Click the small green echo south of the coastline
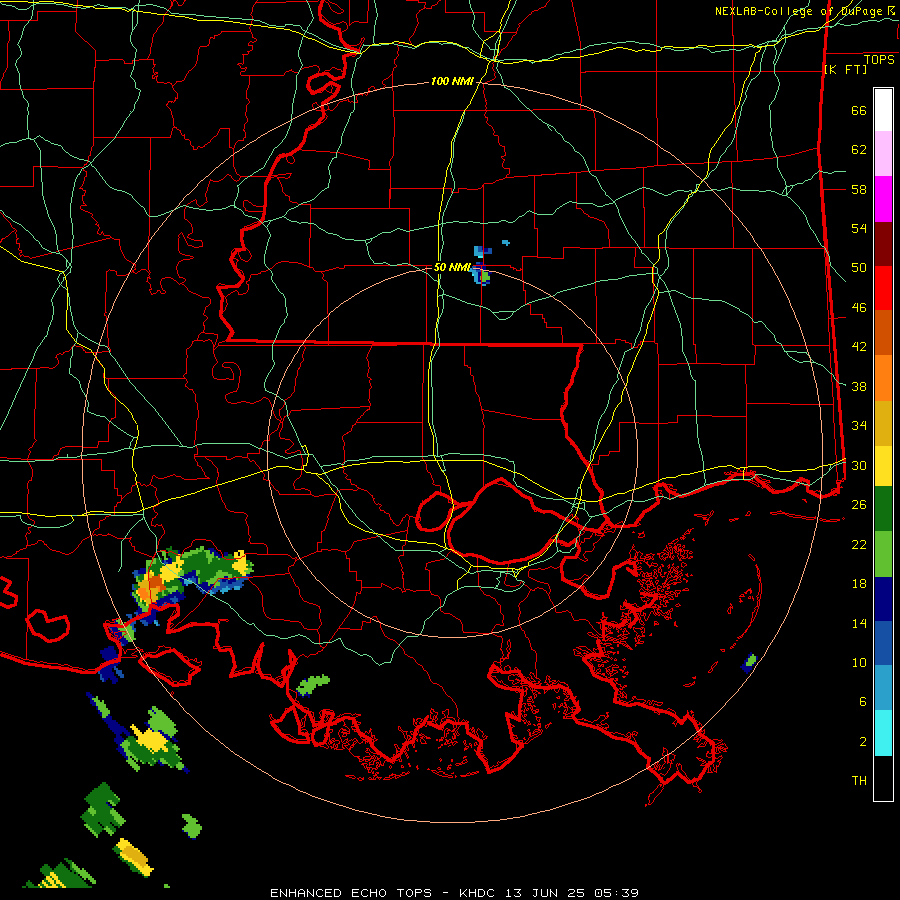This screenshot has height=900, width=900. click(x=313, y=685)
